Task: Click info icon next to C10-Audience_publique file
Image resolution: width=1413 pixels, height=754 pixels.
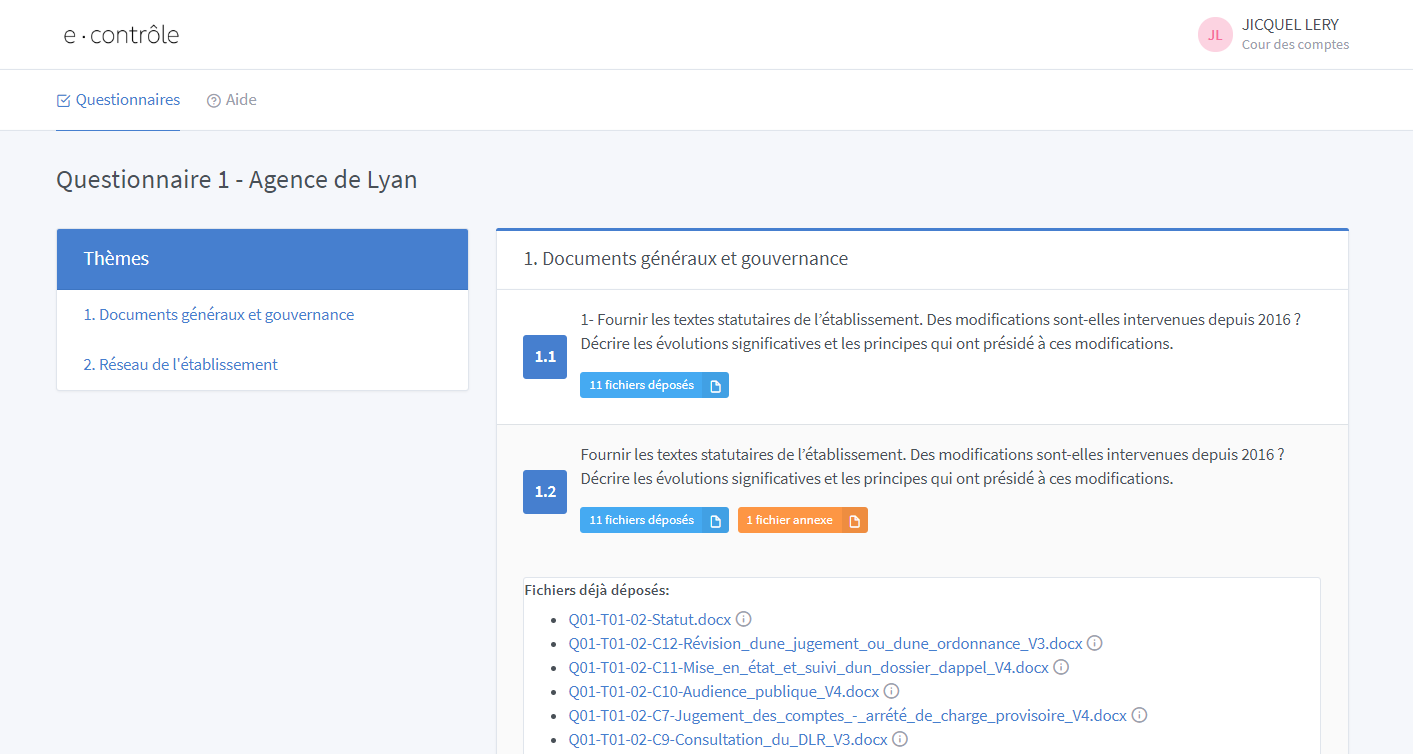Action: point(891,691)
